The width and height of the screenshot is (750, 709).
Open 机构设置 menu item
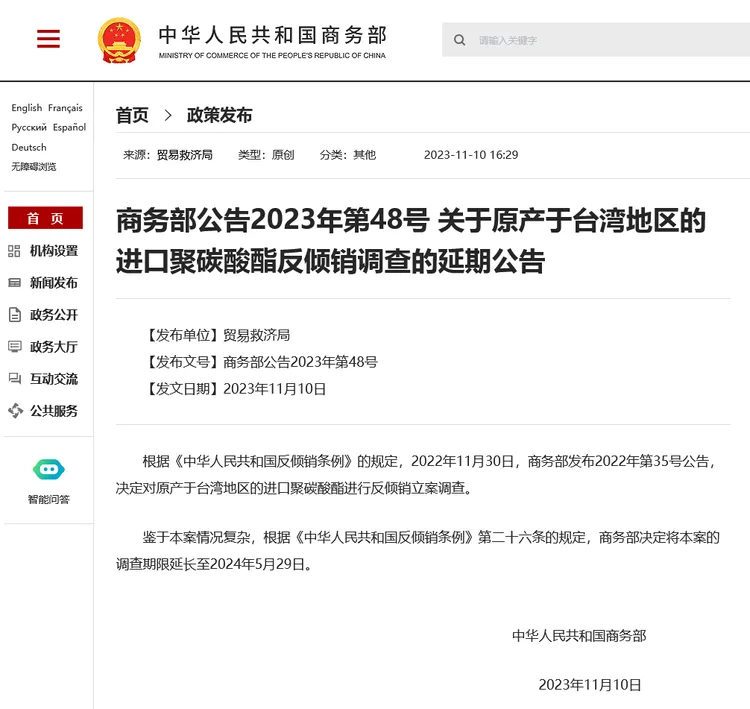coord(54,251)
